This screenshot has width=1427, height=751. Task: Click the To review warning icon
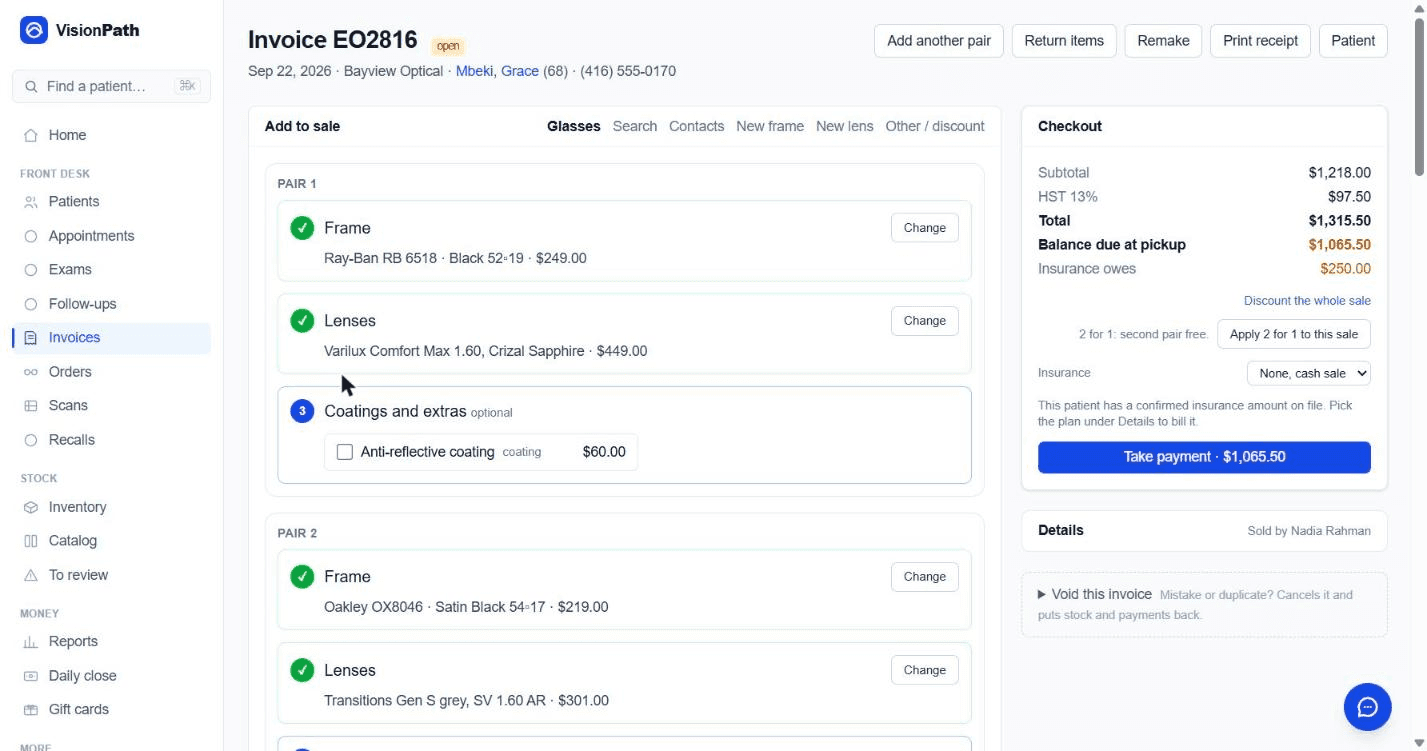tap(31, 575)
